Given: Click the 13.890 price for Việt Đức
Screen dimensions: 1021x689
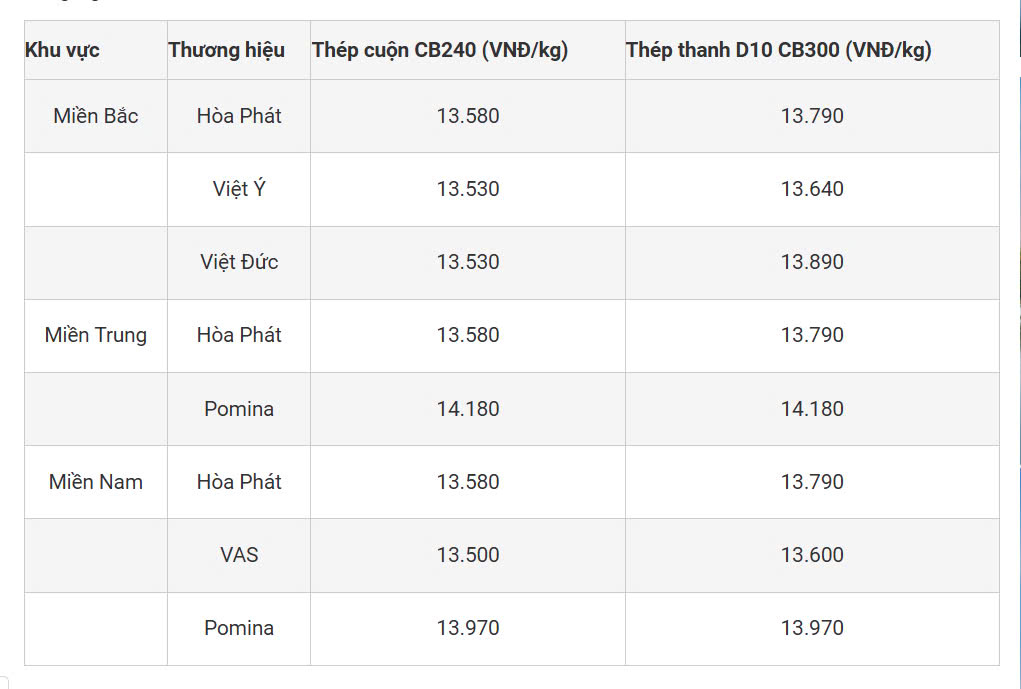Looking at the screenshot, I should [x=812, y=262].
